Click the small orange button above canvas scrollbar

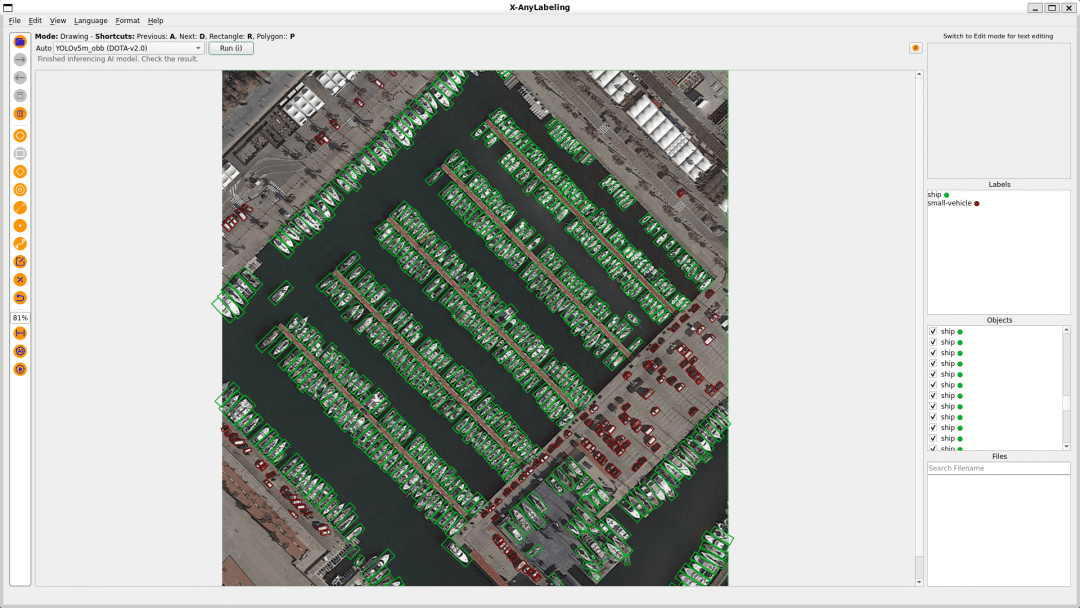(x=915, y=48)
